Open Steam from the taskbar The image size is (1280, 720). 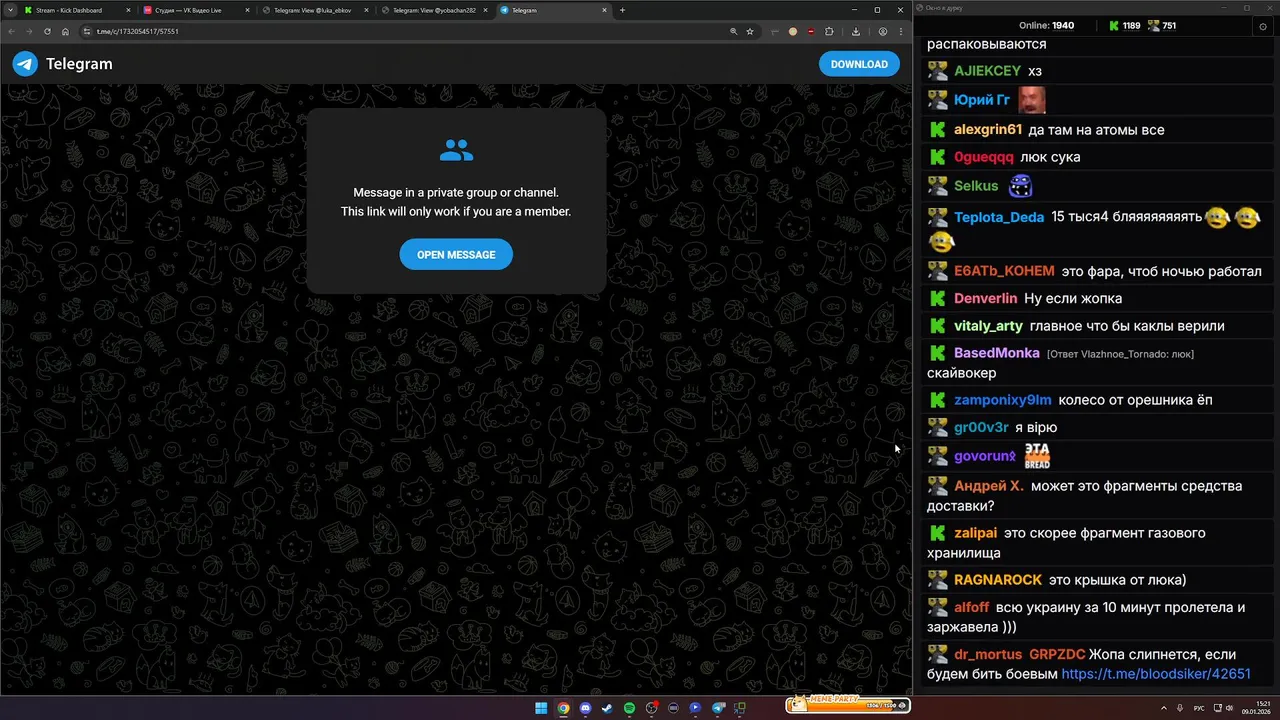pyautogui.click(x=607, y=708)
